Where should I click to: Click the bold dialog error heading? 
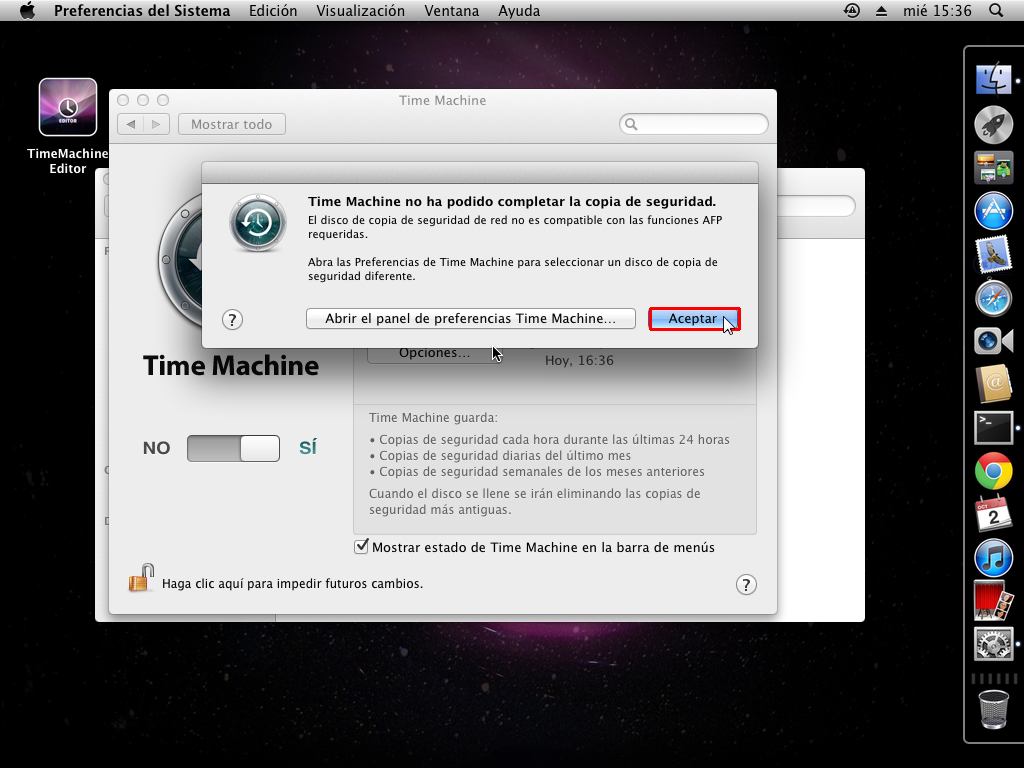pos(512,202)
